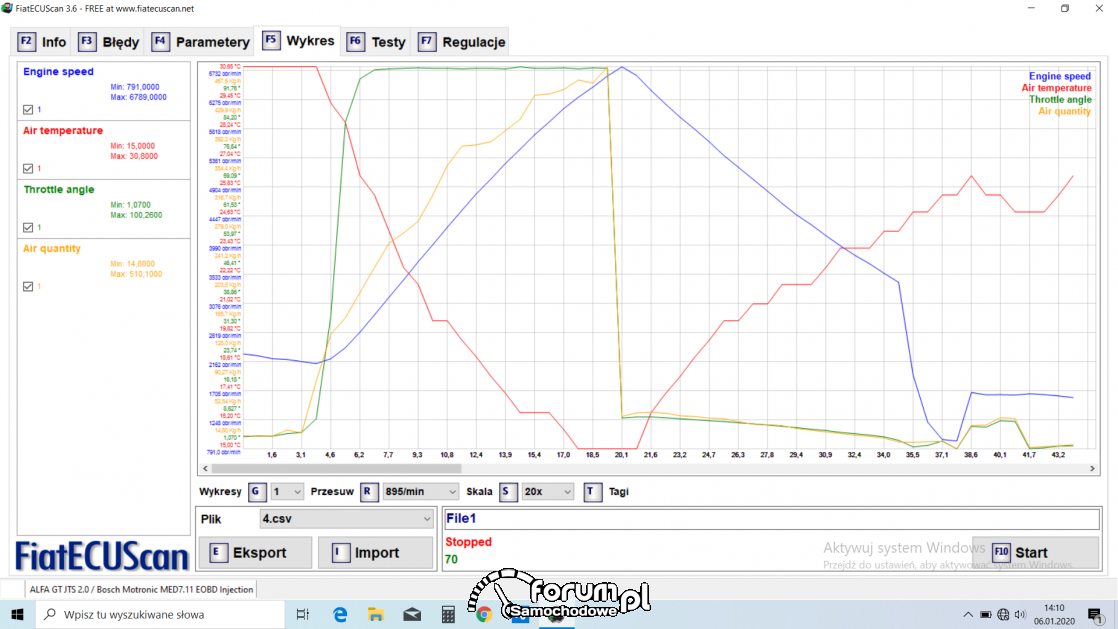The width and height of the screenshot is (1118, 629).
Task: Click the Air quantity label in the left panel
Action: [x=51, y=249]
